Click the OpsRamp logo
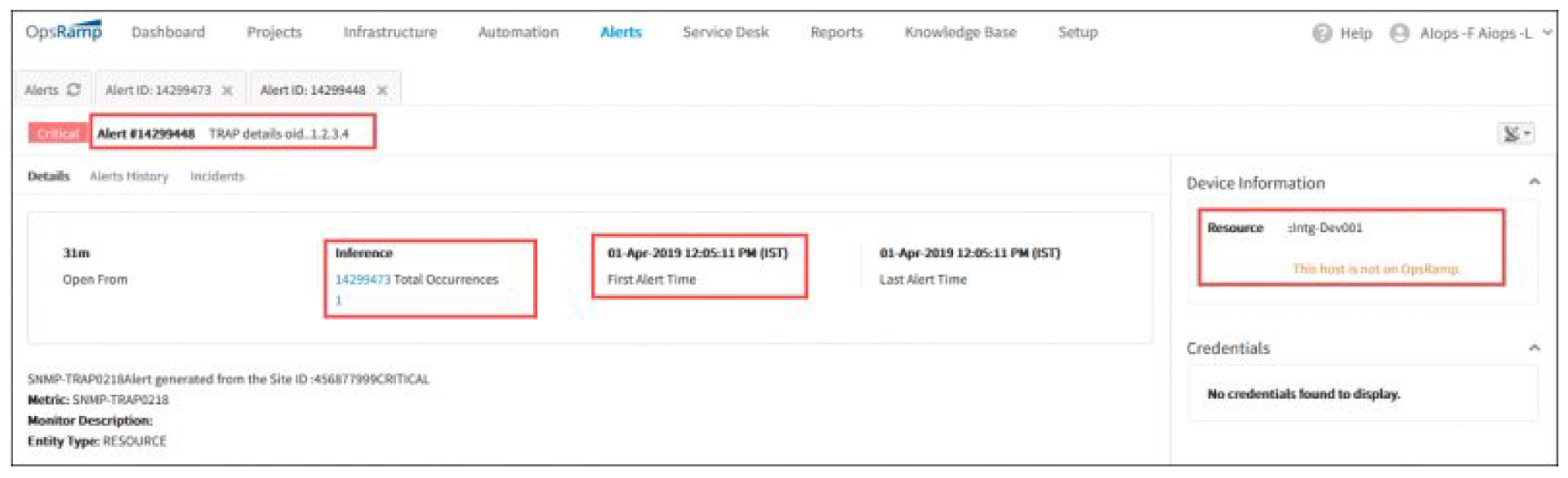This screenshot has height=478, width=1568. [64, 32]
